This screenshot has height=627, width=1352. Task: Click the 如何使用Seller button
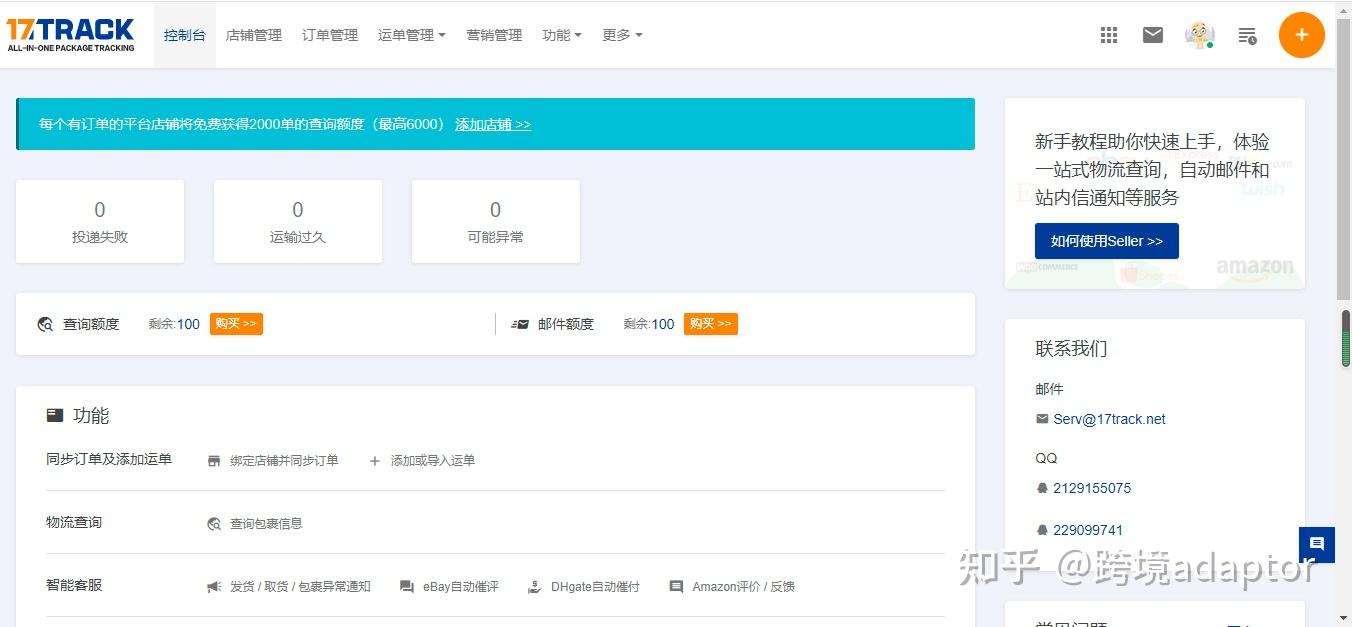tap(1106, 240)
